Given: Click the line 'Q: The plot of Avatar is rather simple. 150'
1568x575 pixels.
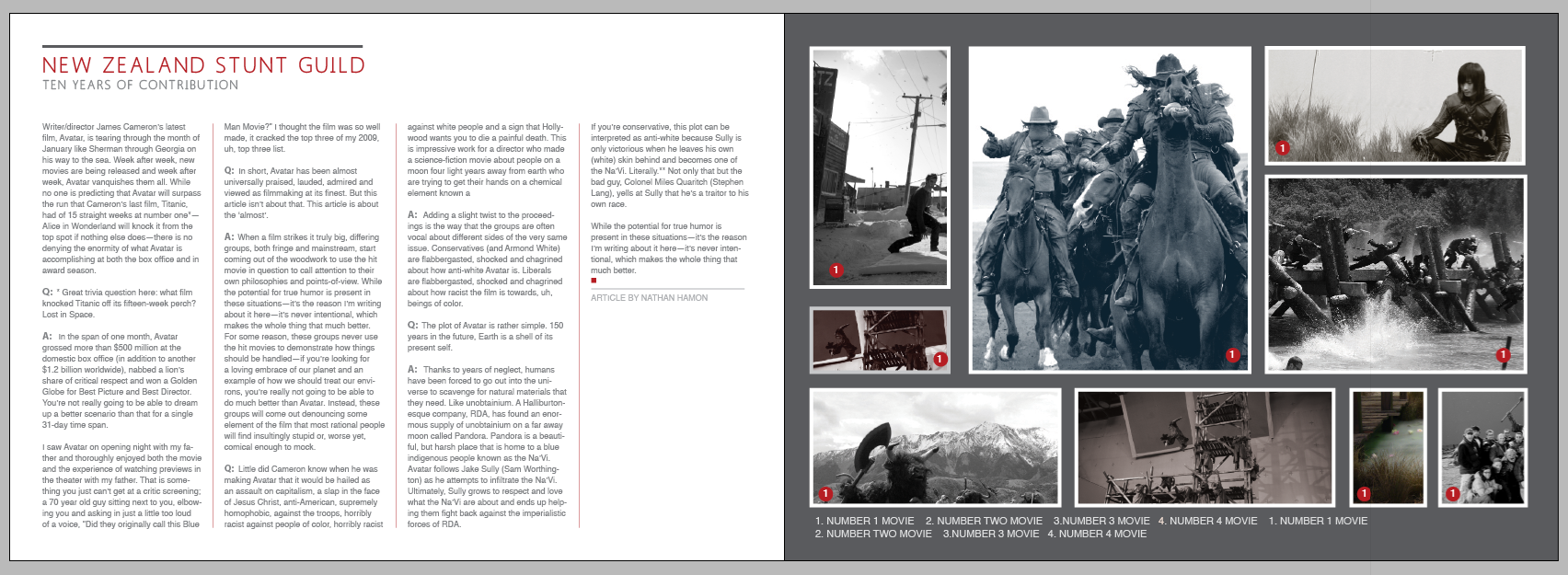Looking at the screenshot, I should tap(486, 326).
